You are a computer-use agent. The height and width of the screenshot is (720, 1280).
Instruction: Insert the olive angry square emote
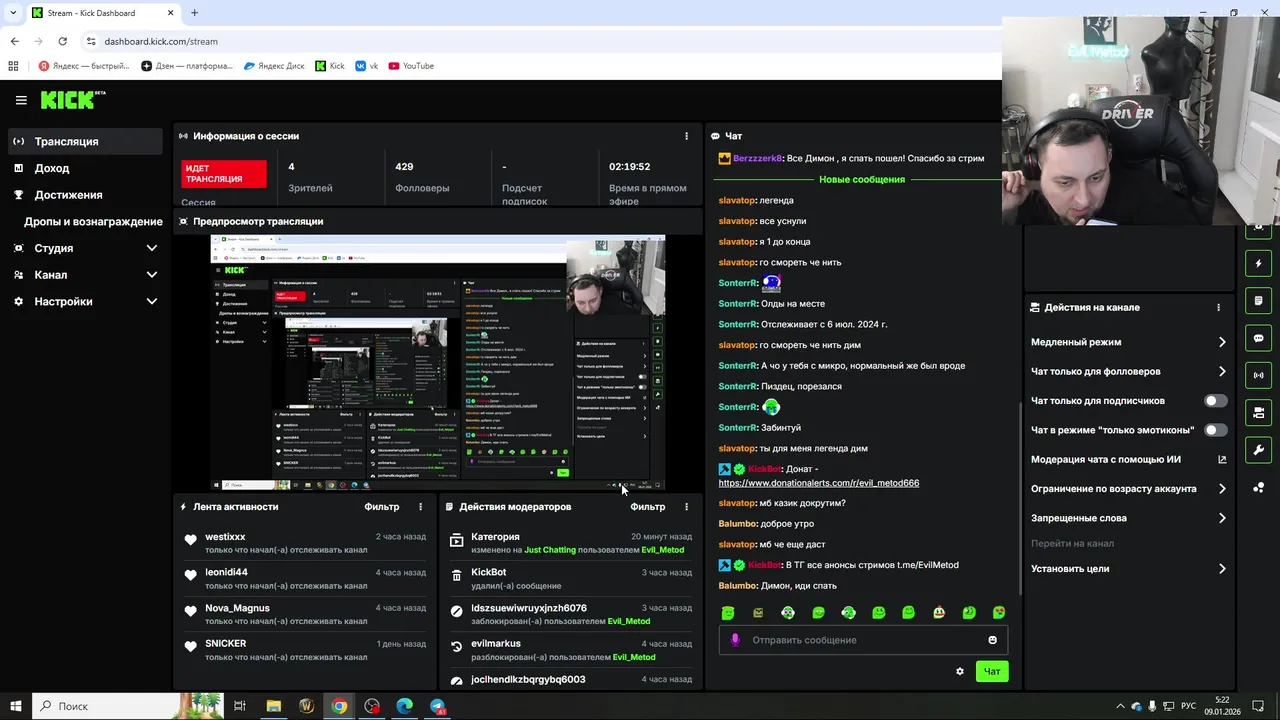pyautogui.click(x=758, y=612)
